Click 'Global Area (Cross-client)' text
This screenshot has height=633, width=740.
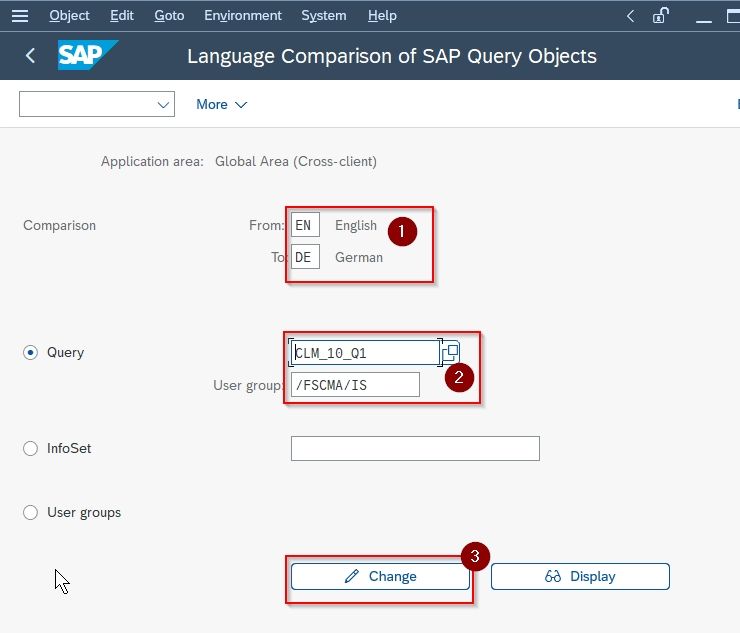coord(296,161)
